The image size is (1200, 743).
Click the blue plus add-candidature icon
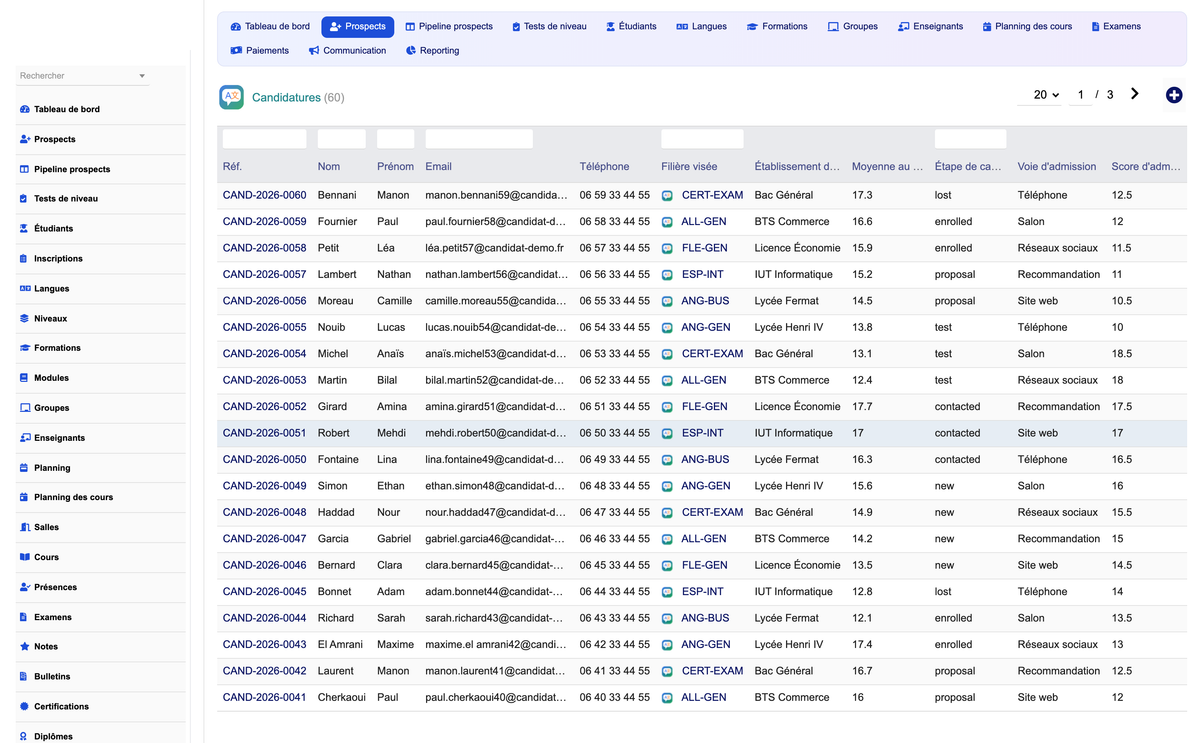click(x=1174, y=95)
